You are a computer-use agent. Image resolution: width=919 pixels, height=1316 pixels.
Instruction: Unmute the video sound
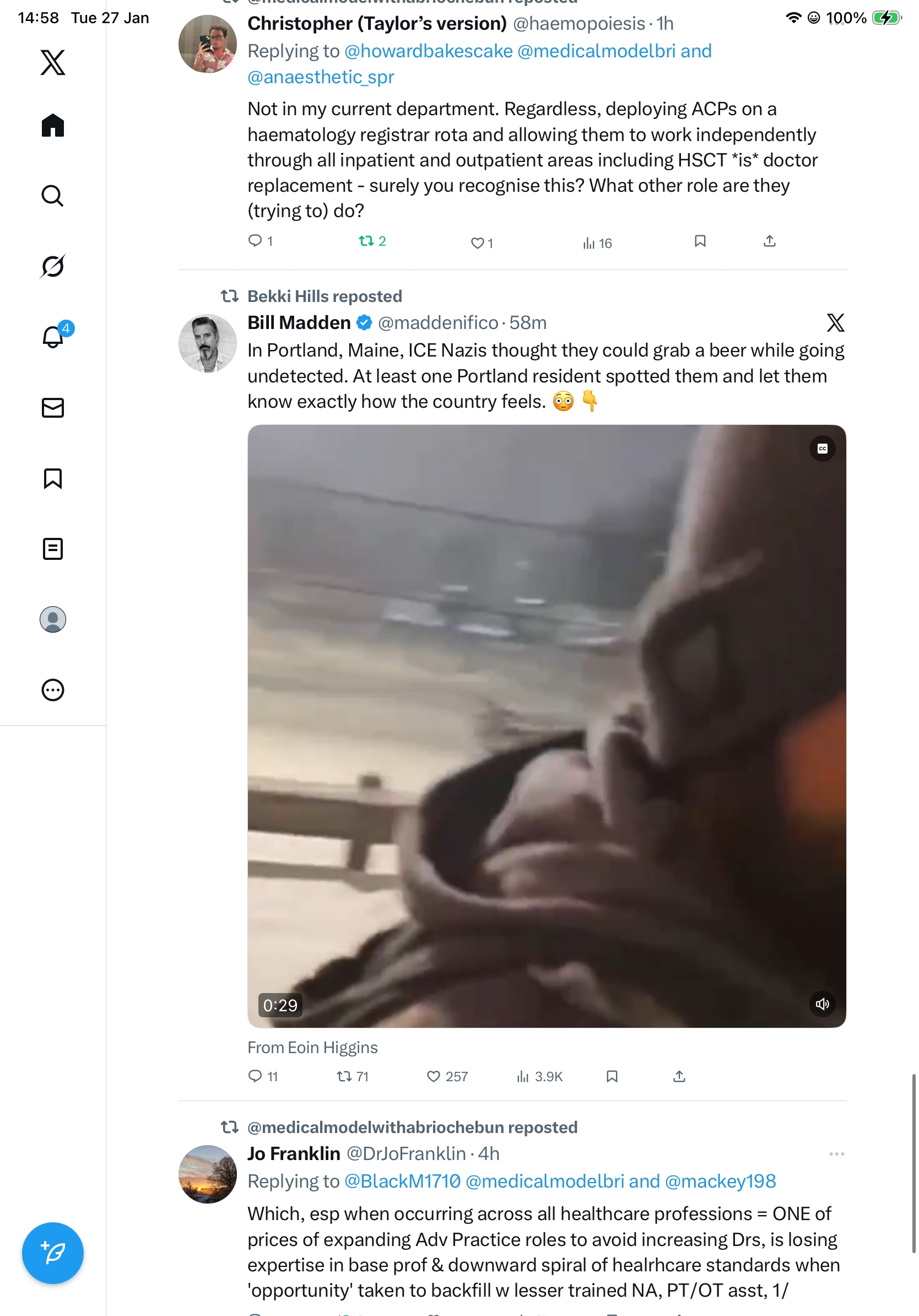click(x=822, y=1004)
